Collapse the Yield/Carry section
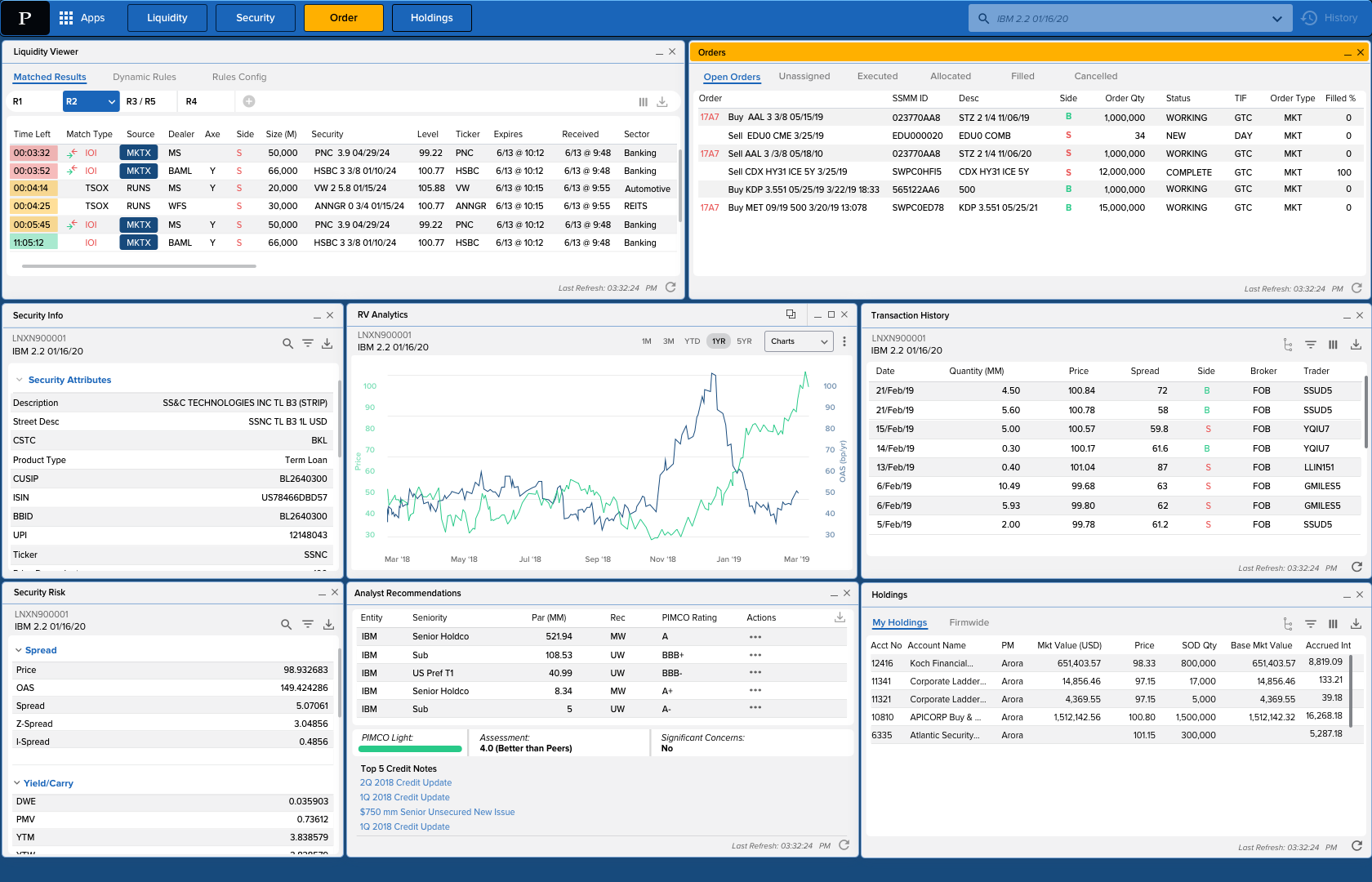Image resolution: width=1372 pixels, height=882 pixels. click(17, 783)
